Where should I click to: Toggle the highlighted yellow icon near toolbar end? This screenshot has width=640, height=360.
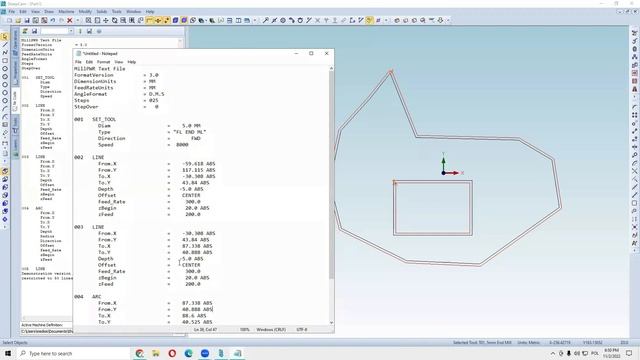(369, 20)
